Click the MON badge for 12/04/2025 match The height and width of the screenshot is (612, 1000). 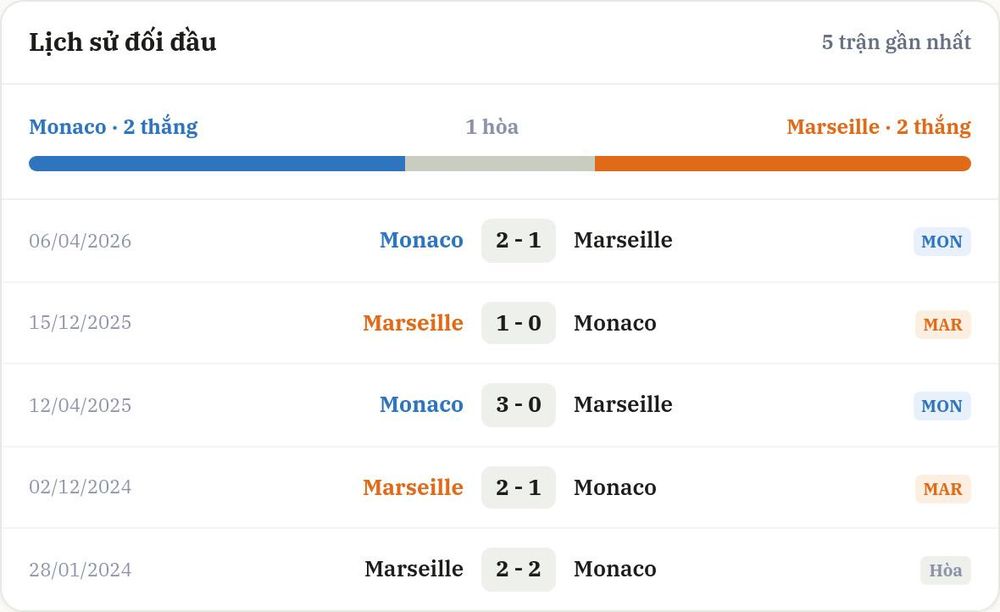click(x=941, y=406)
